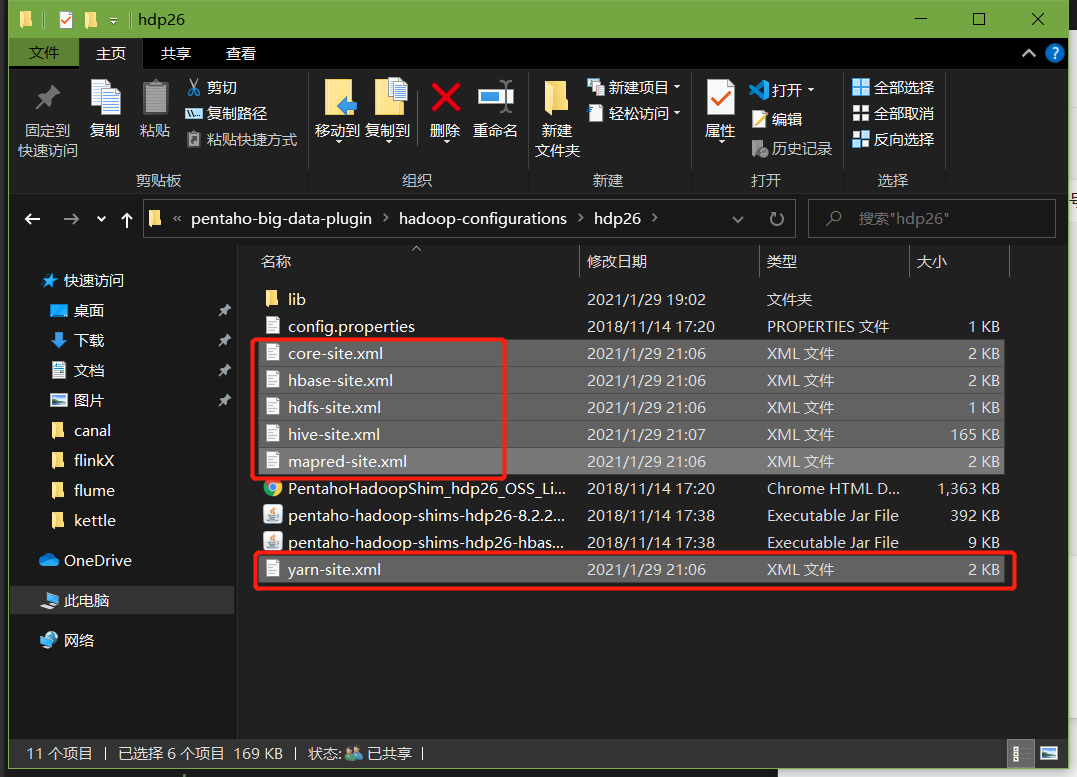Image resolution: width=1077 pixels, height=777 pixels.
Task: Switch to the Share (共享) tab
Action: [x=175, y=54]
